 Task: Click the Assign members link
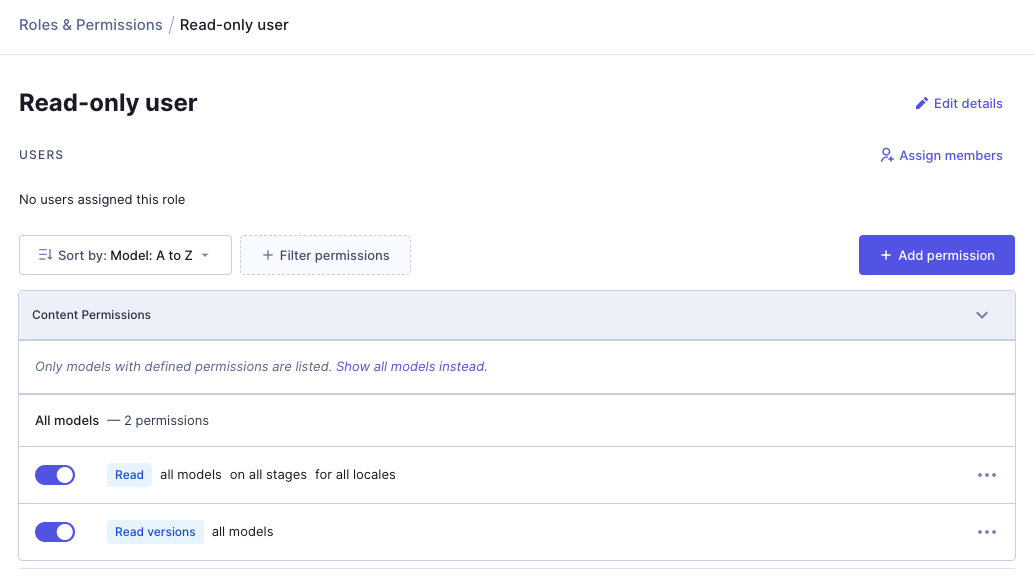pyautogui.click(x=950, y=156)
